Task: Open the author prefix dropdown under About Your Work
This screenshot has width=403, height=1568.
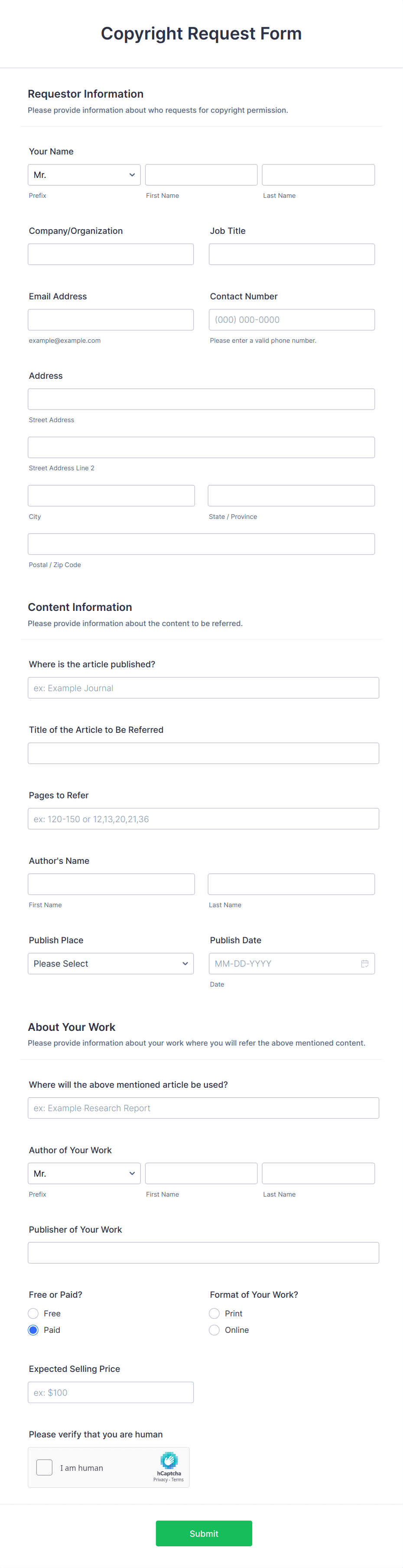Action: tap(84, 1173)
